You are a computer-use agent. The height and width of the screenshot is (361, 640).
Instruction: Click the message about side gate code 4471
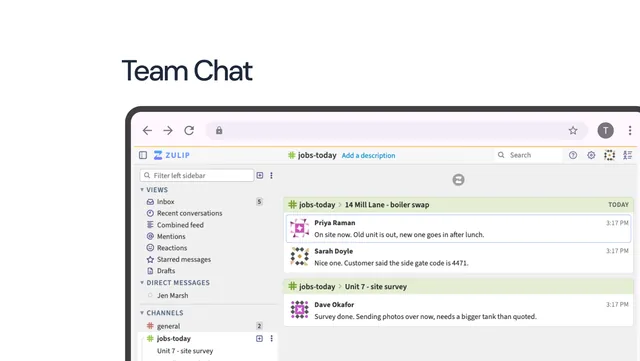(391, 263)
